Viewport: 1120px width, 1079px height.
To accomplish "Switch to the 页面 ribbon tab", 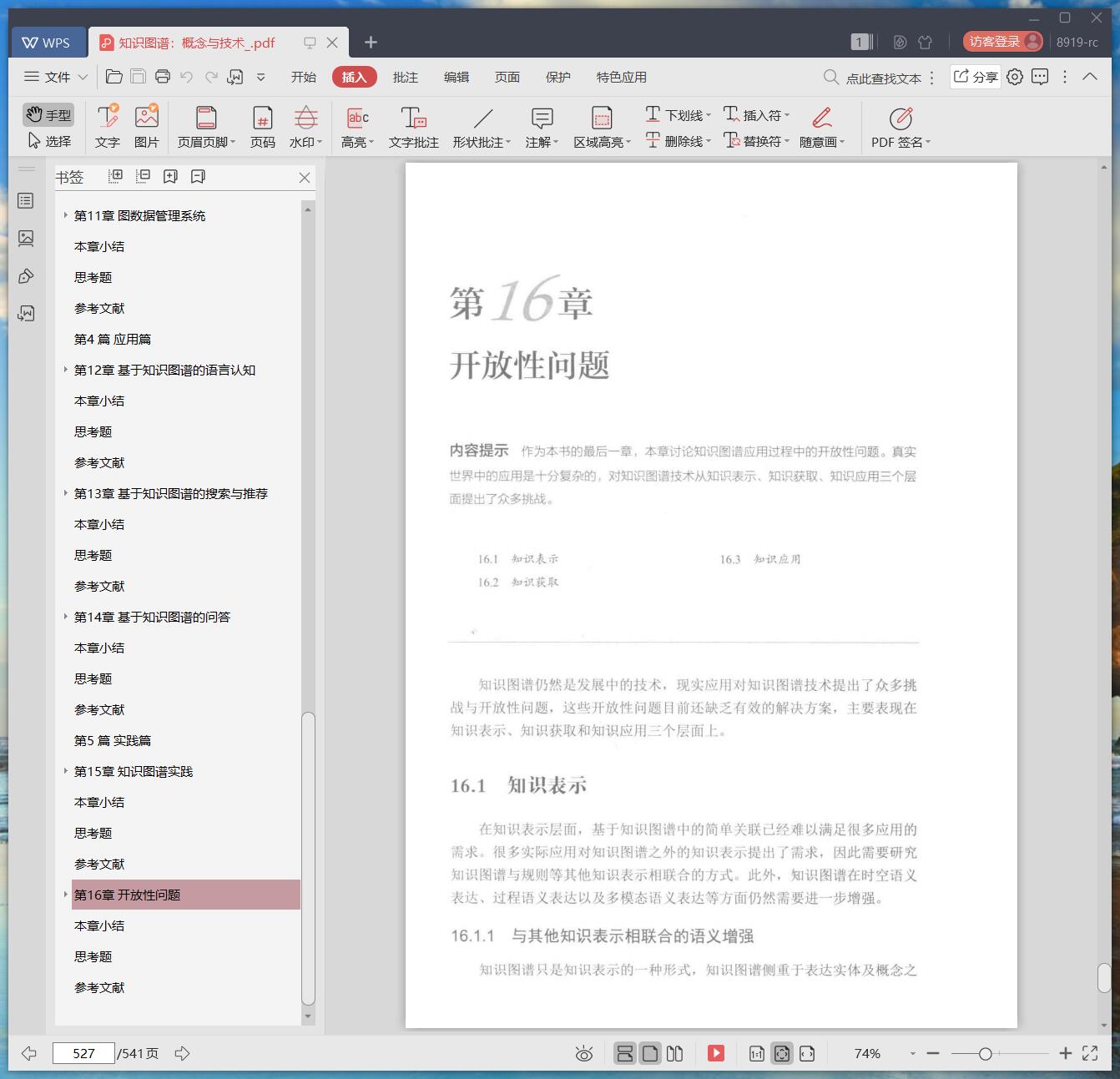I will pos(507,77).
